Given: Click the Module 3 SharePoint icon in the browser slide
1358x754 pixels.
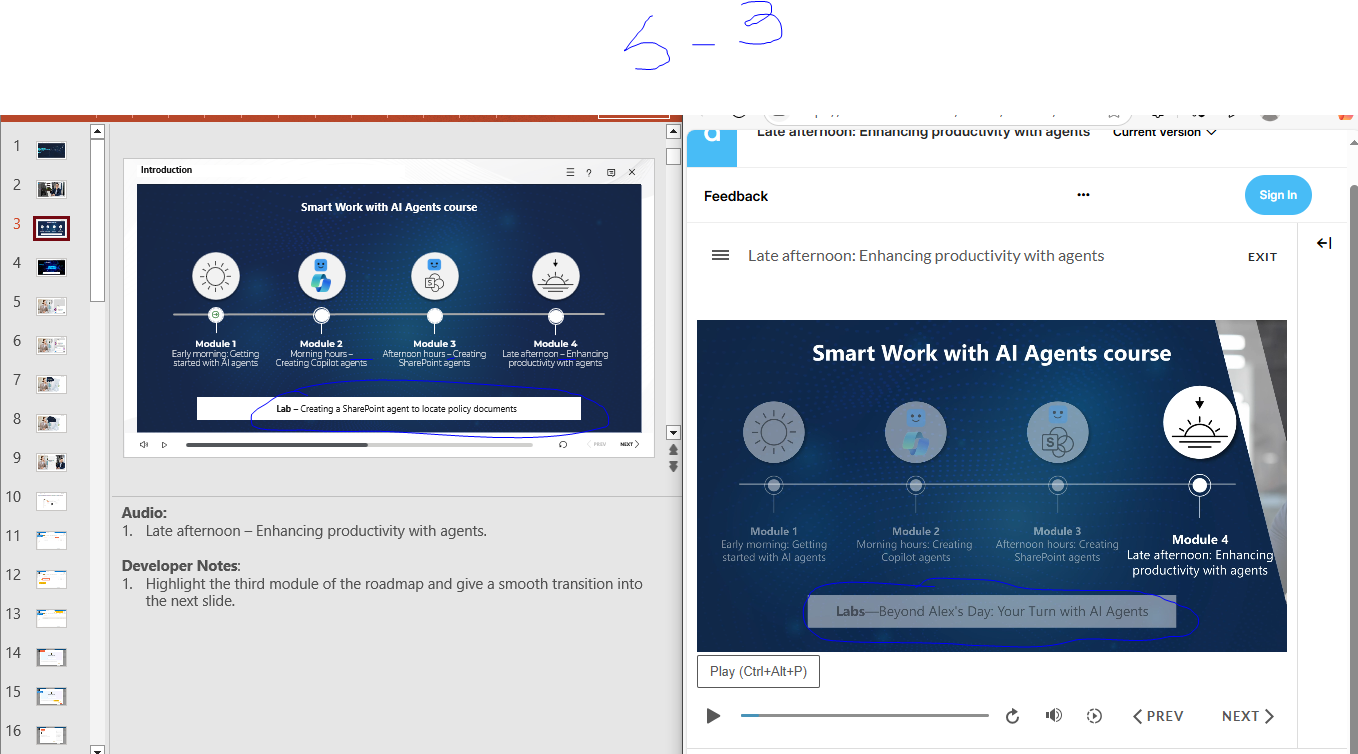Looking at the screenshot, I should pyautogui.click(x=1058, y=432).
